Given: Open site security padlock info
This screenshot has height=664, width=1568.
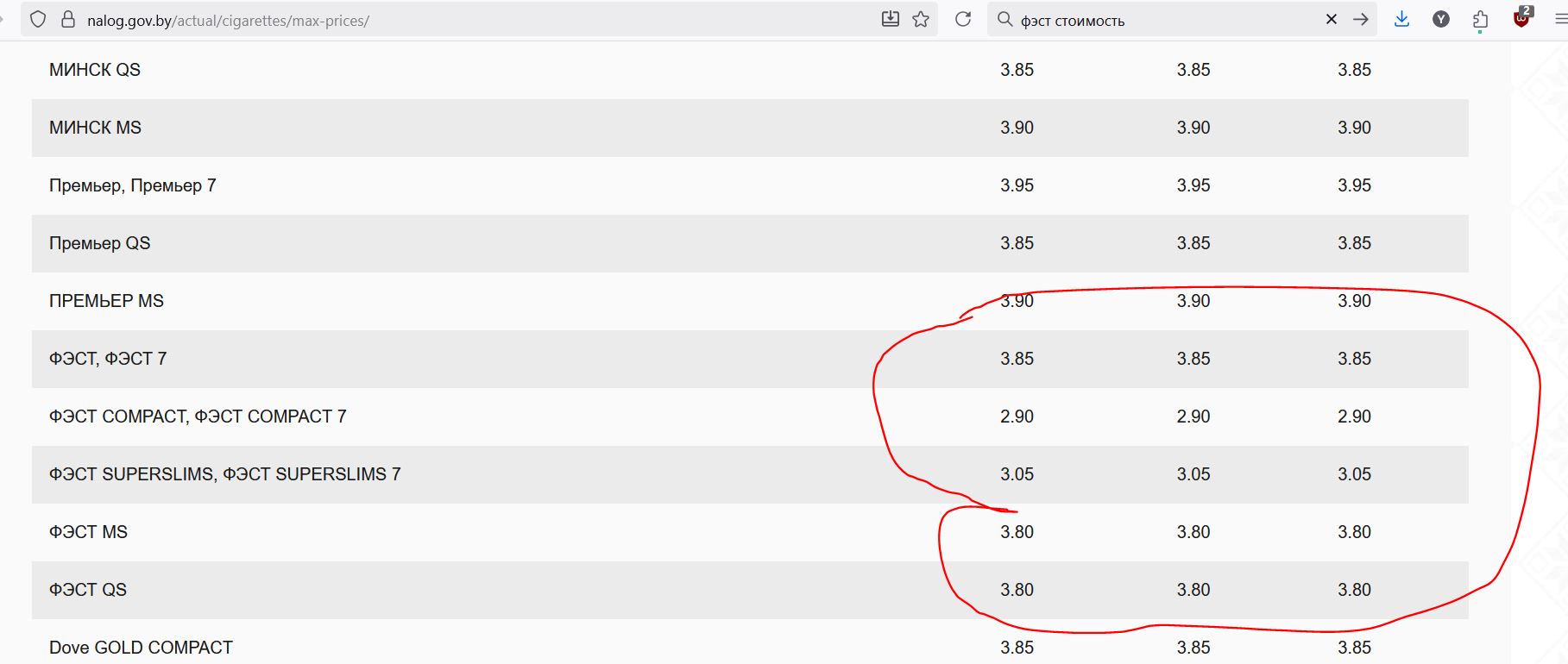Looking at the screenshot, I should 68,19.
